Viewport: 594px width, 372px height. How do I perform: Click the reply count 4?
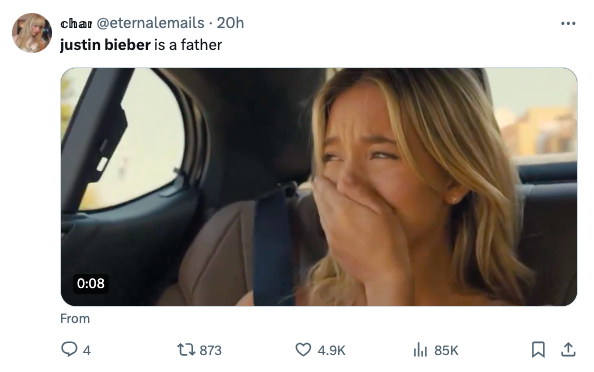tap(87, 350)
